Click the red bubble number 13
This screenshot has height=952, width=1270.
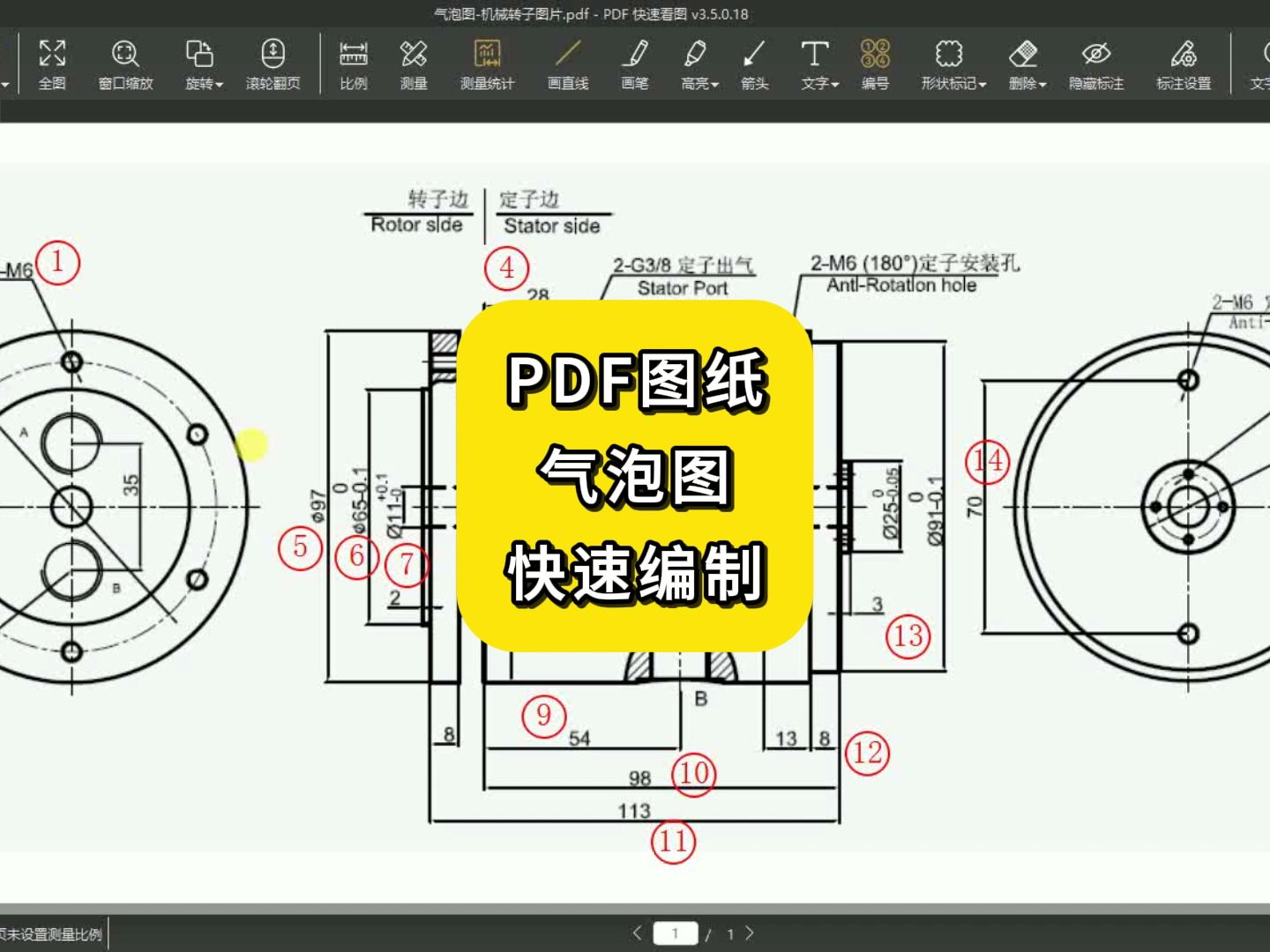coord(908,636)
